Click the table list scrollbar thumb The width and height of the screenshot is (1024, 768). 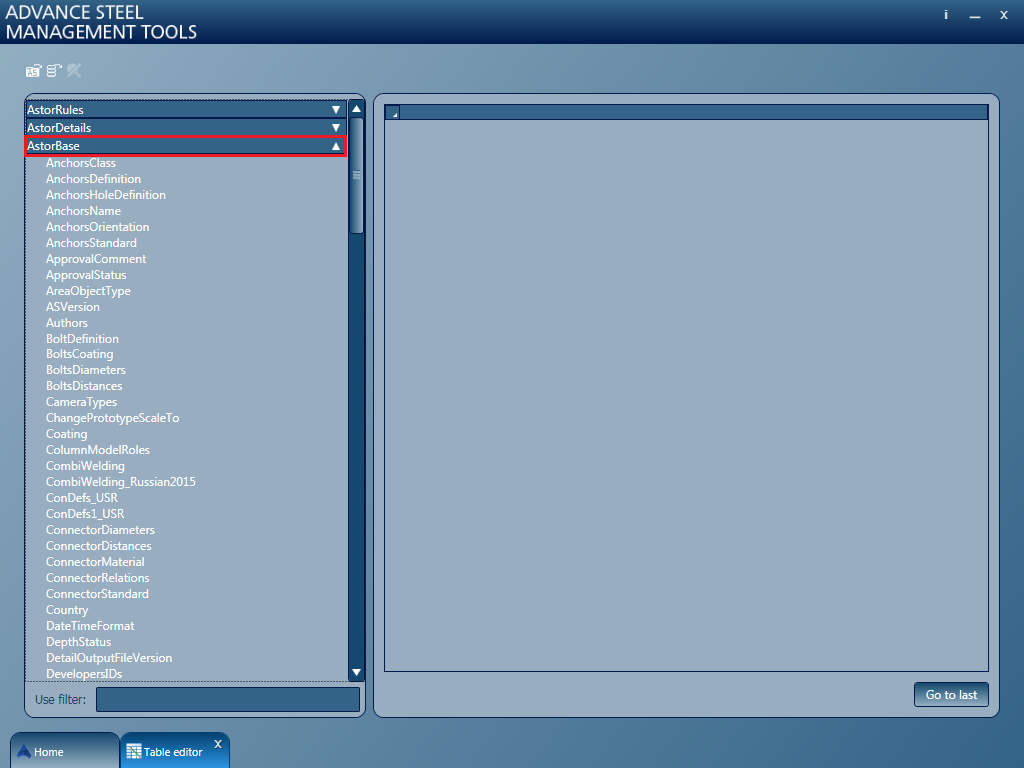point(357,175)
